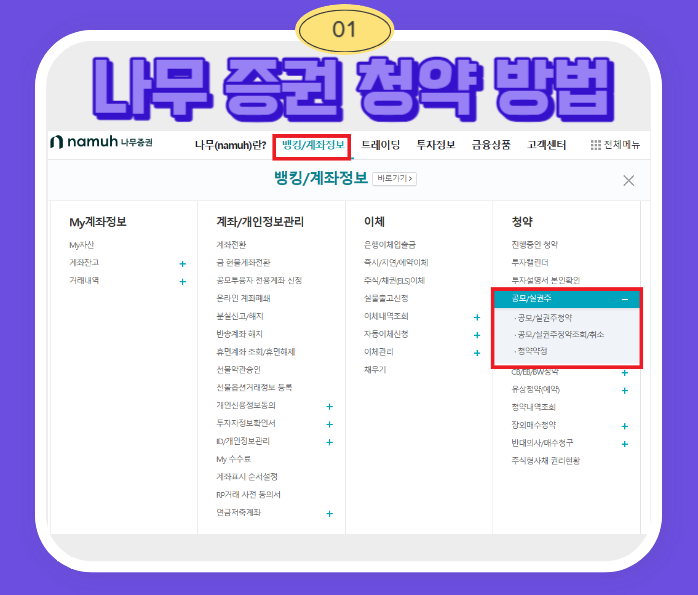Viewport: 698px width, 595px height.
Task: Open the My자산 link
Action: (81, 245)
